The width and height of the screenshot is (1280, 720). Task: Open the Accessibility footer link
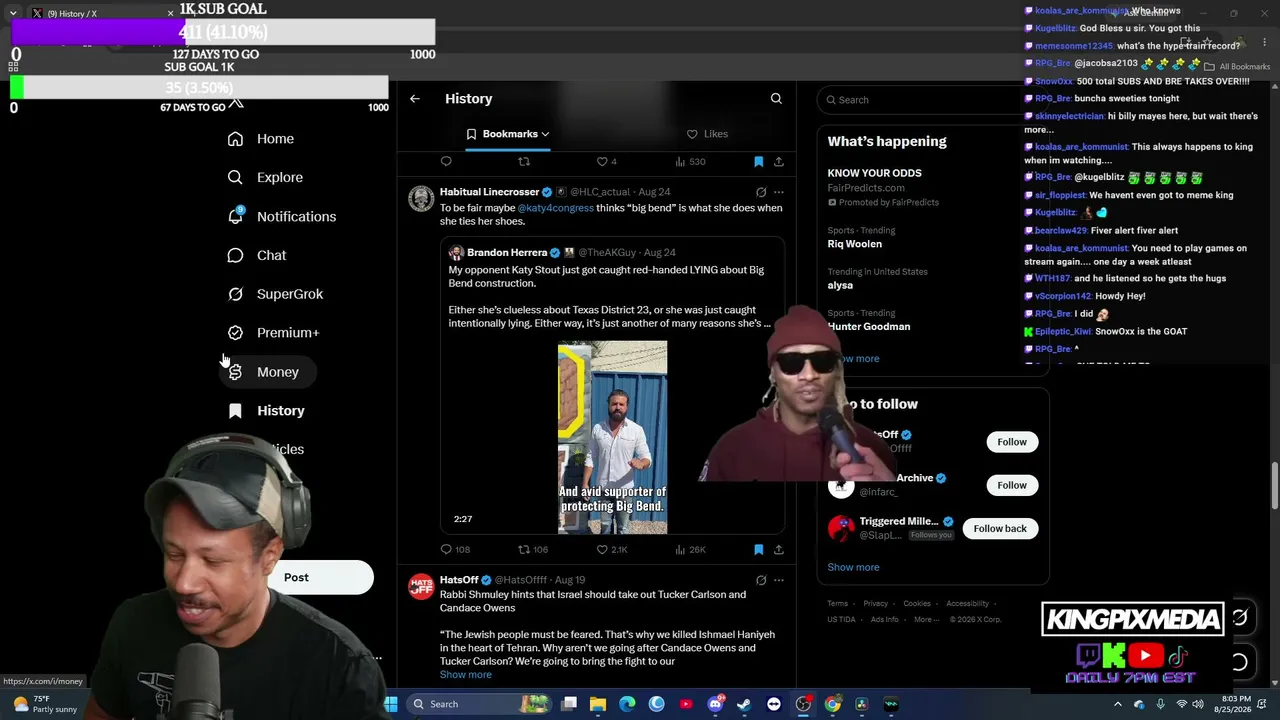(967, 604)
